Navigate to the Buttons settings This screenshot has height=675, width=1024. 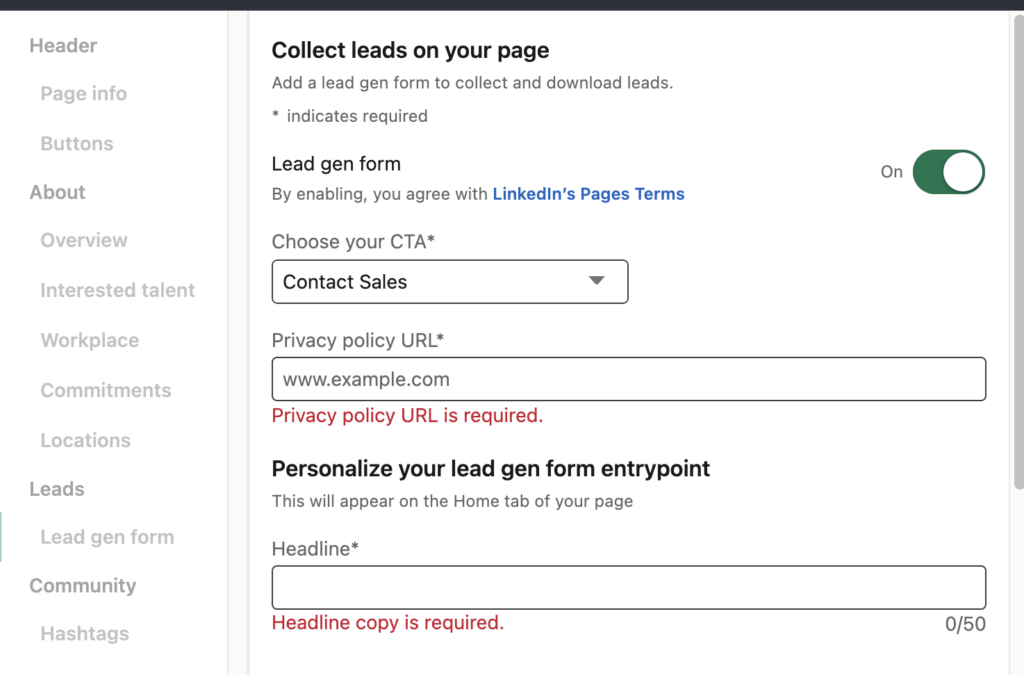pyautogui.click(x=77, y=143)
